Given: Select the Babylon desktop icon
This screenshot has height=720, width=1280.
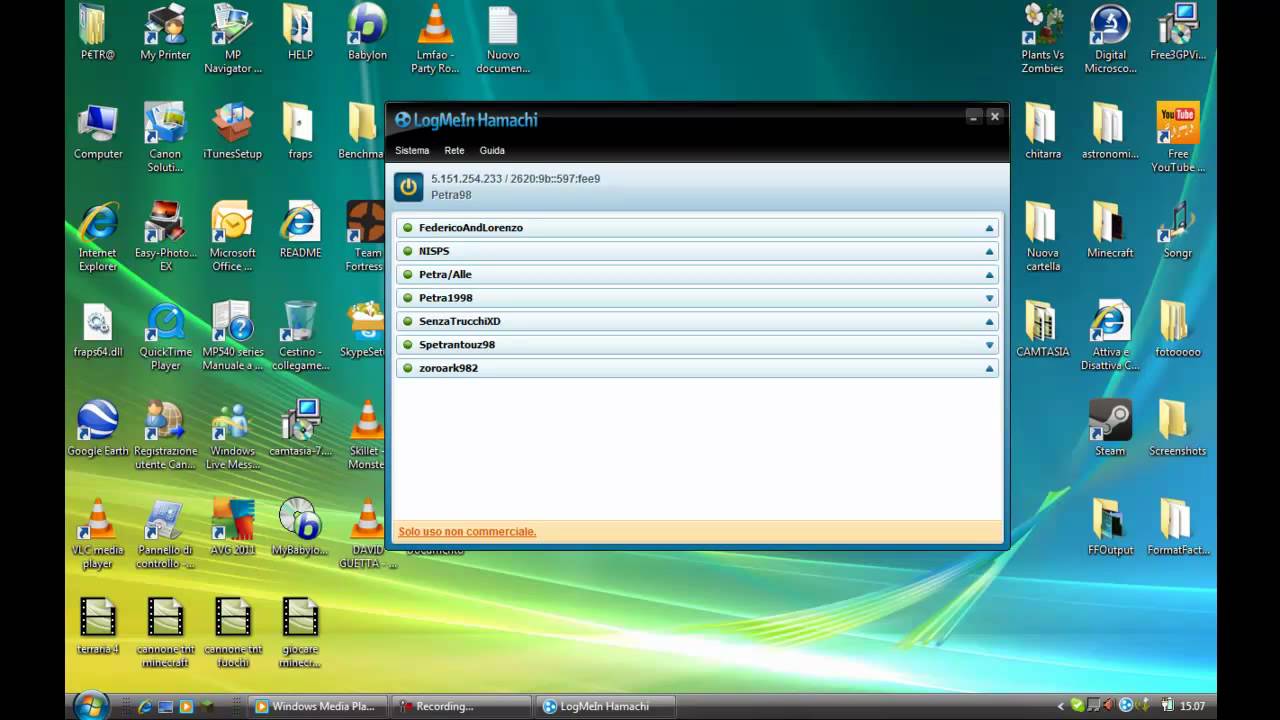Looking at the screenshot, I should (x=367, y=32).
